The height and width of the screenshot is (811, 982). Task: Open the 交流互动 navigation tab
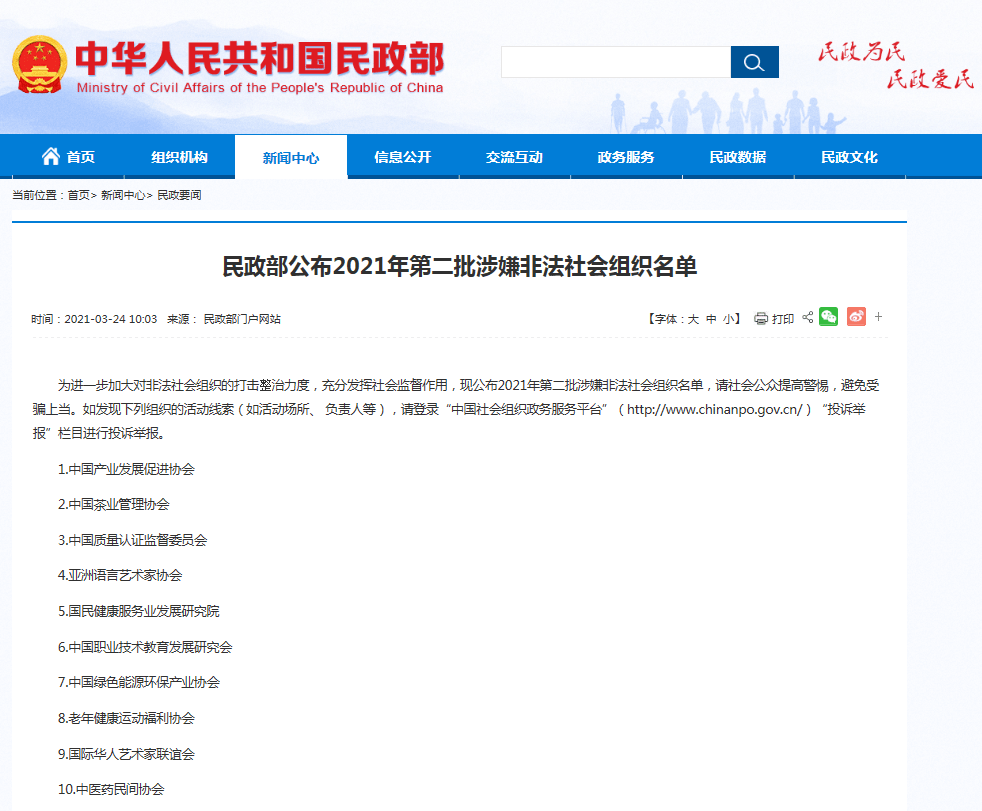[x=514, y=157]
